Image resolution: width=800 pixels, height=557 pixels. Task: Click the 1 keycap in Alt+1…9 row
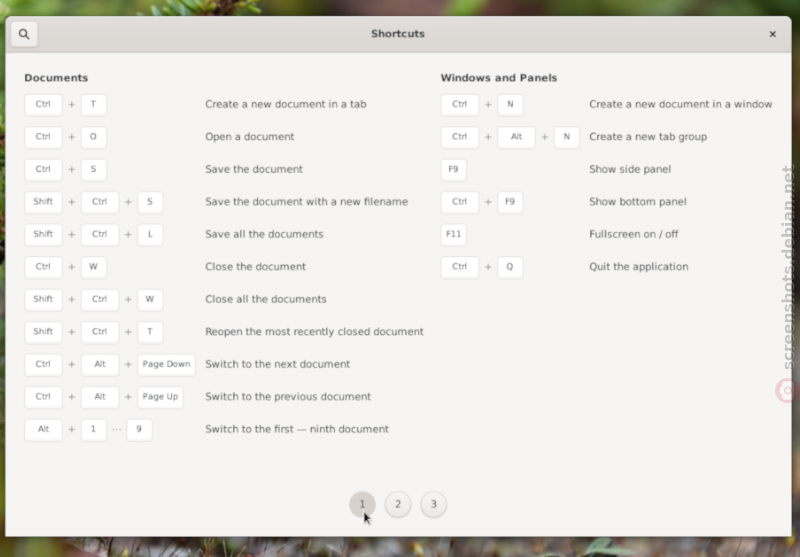pyautogui.click(x=93, y=429)
